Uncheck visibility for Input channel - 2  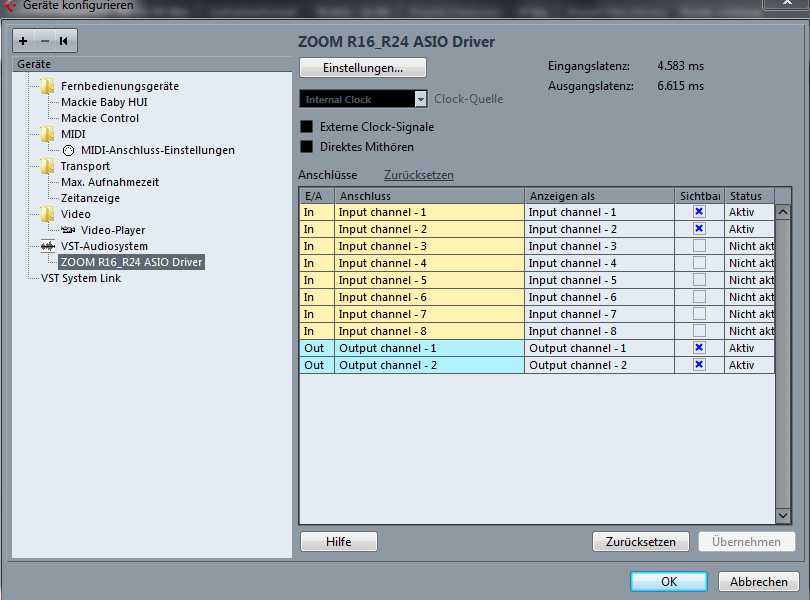point(699,229)
